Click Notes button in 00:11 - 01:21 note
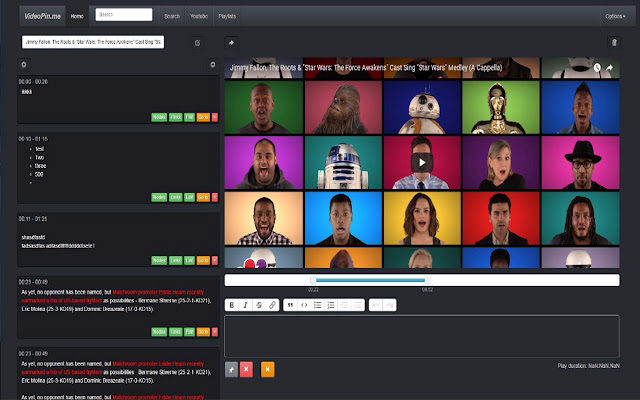Screen dimensions: 640x400 tap(159, 260)
